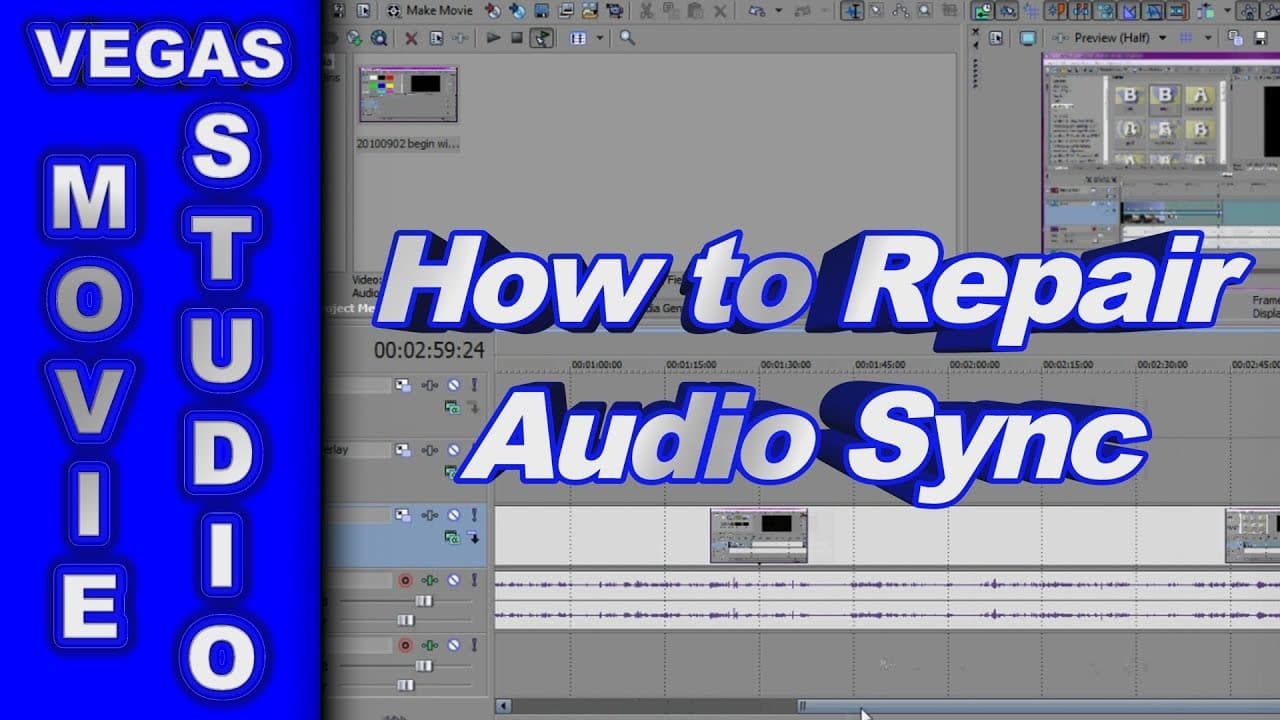This screenshot has height=720, width=1280.
Task: Make highlighted track a compositing child
Action: (474, 537)
